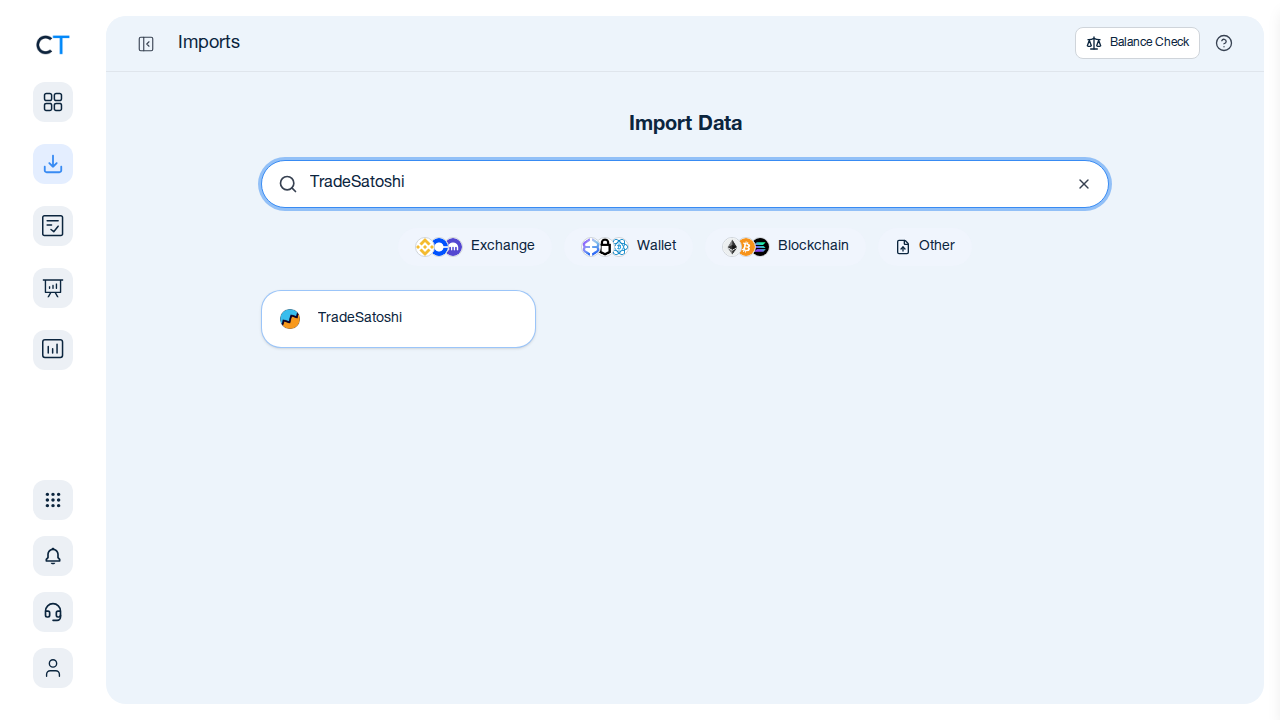1280x720 pixels.
Task: Open Balance Check
Action: 1137,43
